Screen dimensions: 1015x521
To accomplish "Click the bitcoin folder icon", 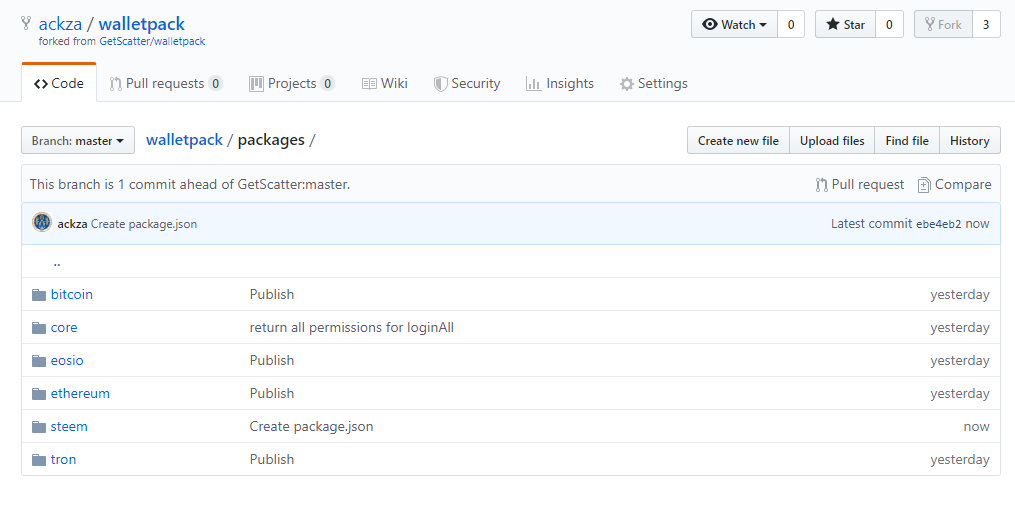I will click(39, 295).
